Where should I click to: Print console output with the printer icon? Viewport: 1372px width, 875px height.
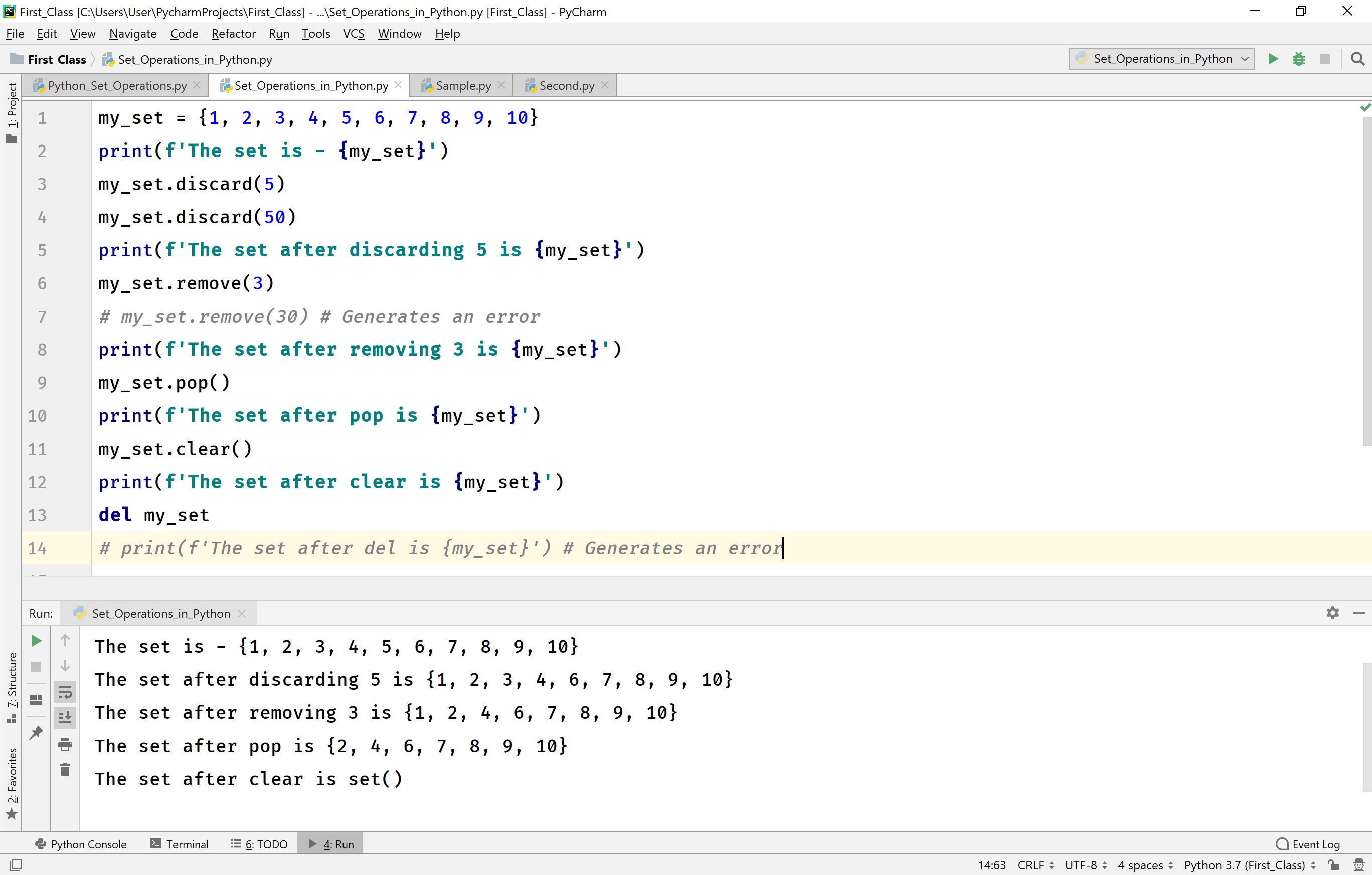pyautogui.click(x=65, y=744)
